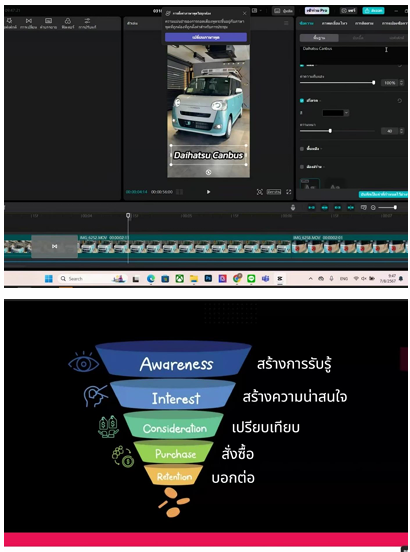
Task: Switch to the Basic text sub-tab
Action: coord(319,37)
